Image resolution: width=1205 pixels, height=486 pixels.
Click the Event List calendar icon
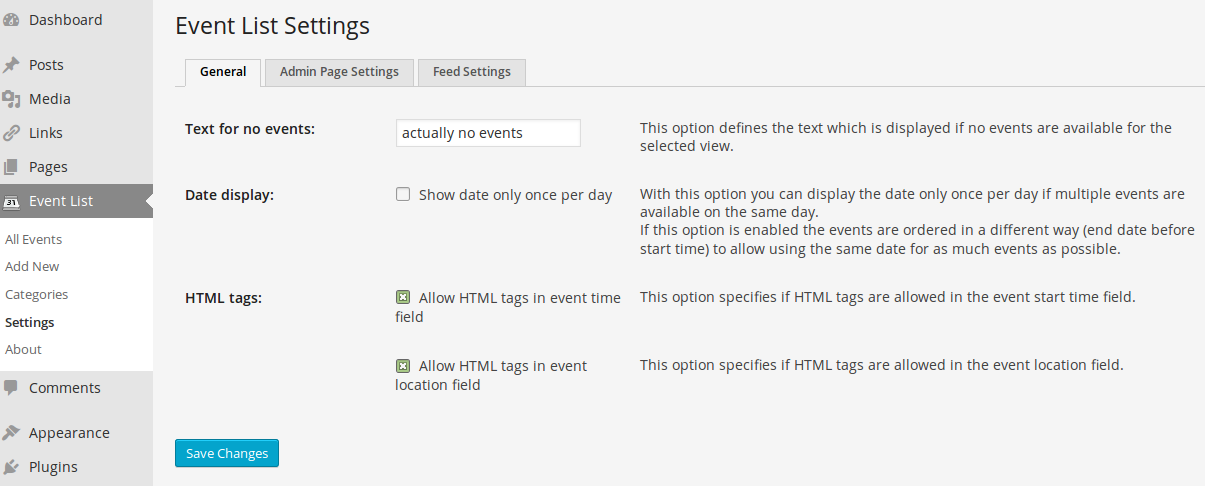coord(12,201)
